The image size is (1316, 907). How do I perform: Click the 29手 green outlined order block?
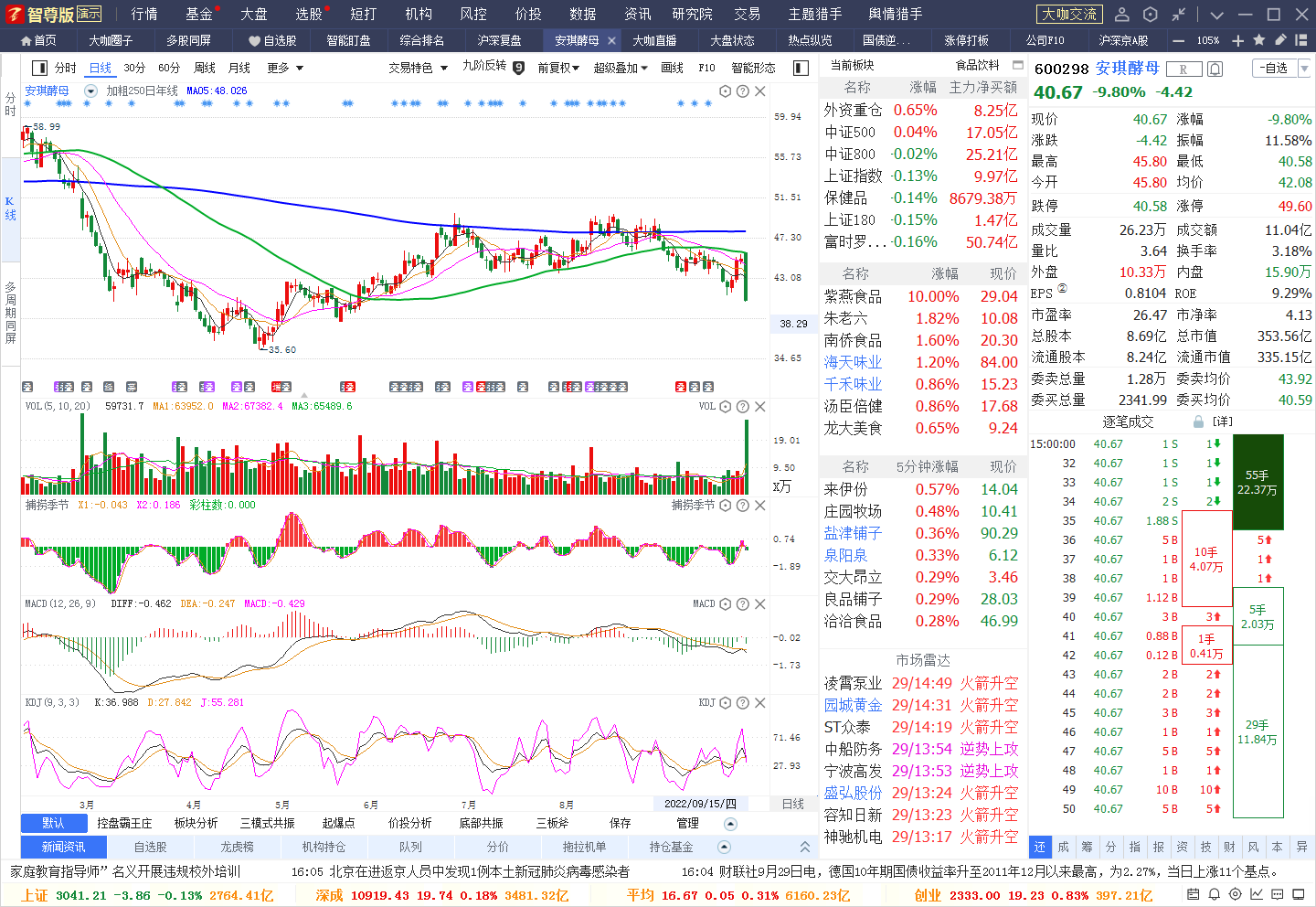click(1258, 731)
